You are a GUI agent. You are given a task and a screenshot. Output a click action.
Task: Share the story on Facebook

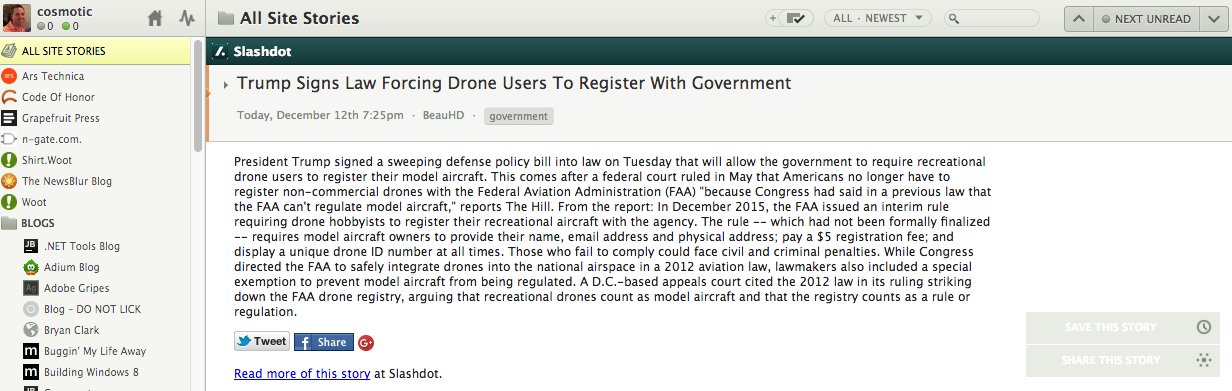click(x=324, y=342)
